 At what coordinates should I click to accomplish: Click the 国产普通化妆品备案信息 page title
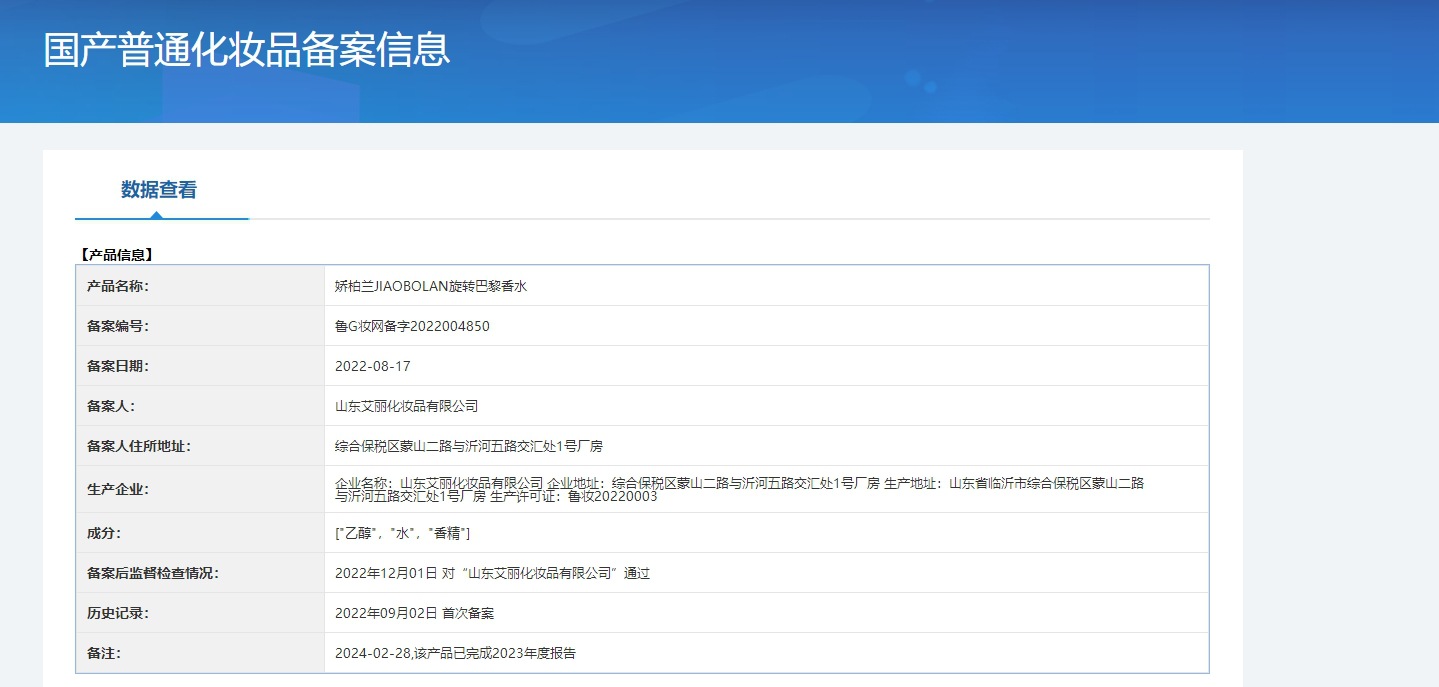(247, 50)
